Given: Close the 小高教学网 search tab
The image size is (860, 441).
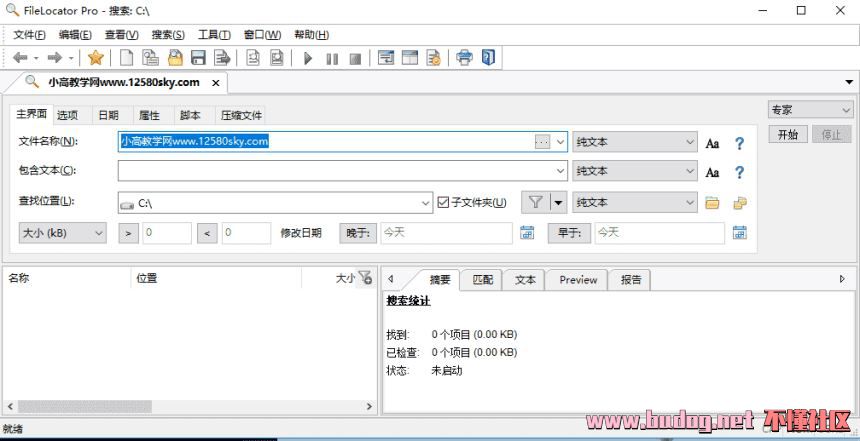Looking at the screenshot, I should [216, 83].
